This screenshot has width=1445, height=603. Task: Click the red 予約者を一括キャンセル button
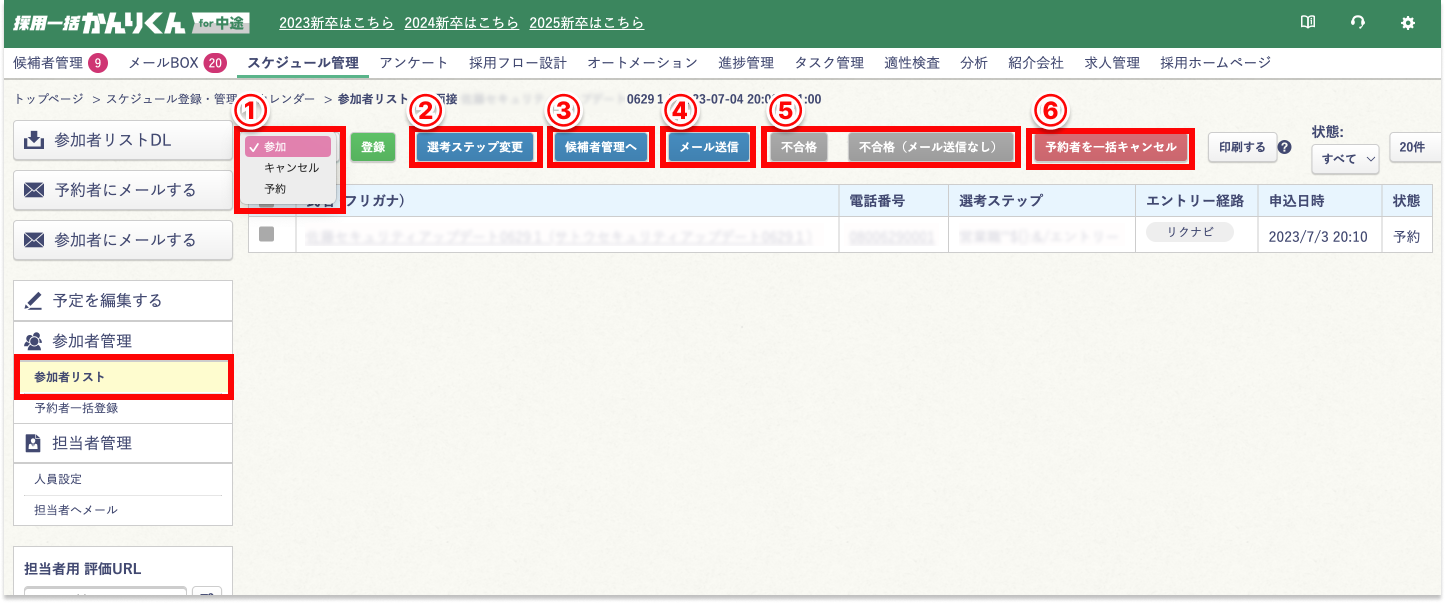(x=1109, y=147)
